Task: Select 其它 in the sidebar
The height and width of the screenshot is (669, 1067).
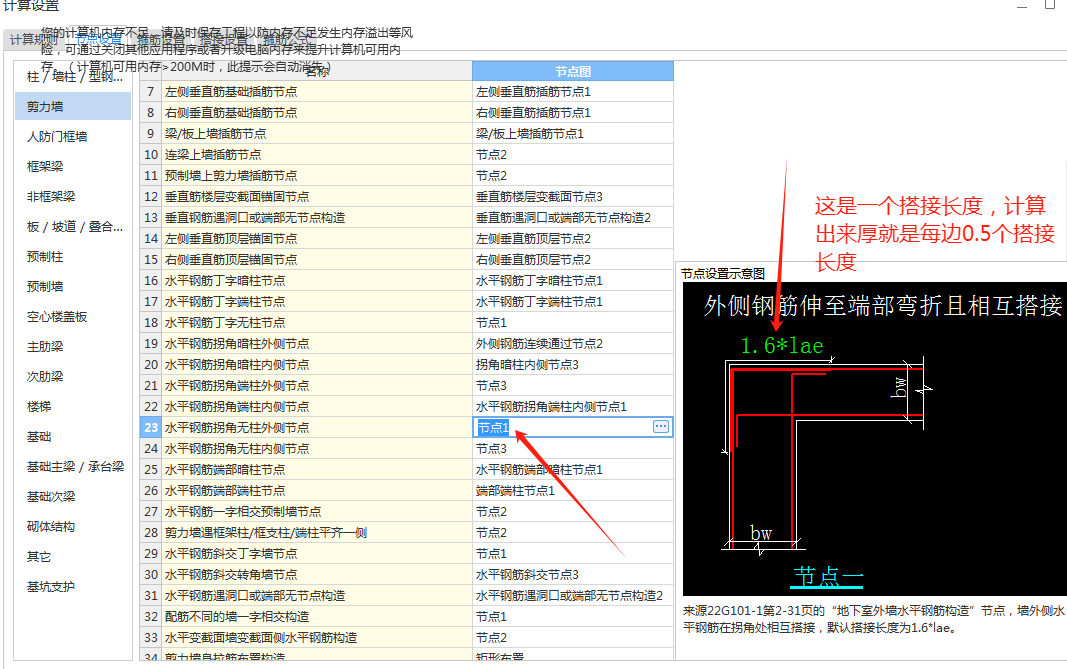Action: 73,556
